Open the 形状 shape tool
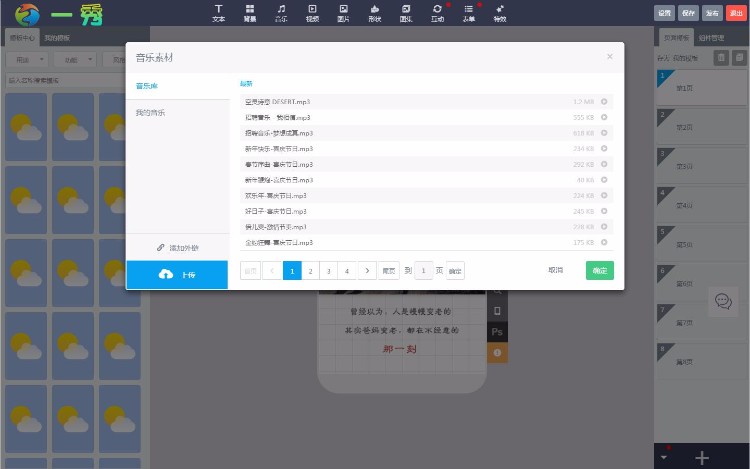 click(375, 13)
